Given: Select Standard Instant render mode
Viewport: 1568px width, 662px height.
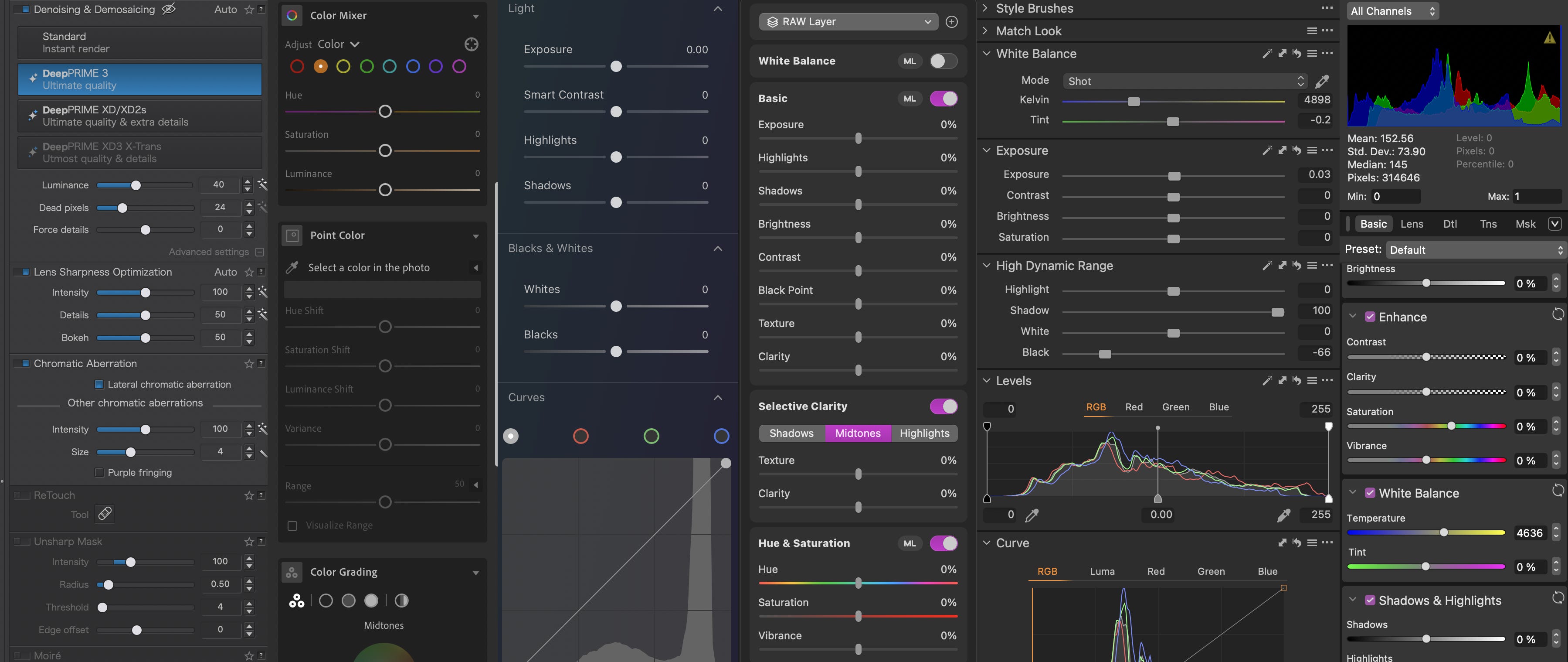Looking at the screenshot, I should (x=140, y=43).
